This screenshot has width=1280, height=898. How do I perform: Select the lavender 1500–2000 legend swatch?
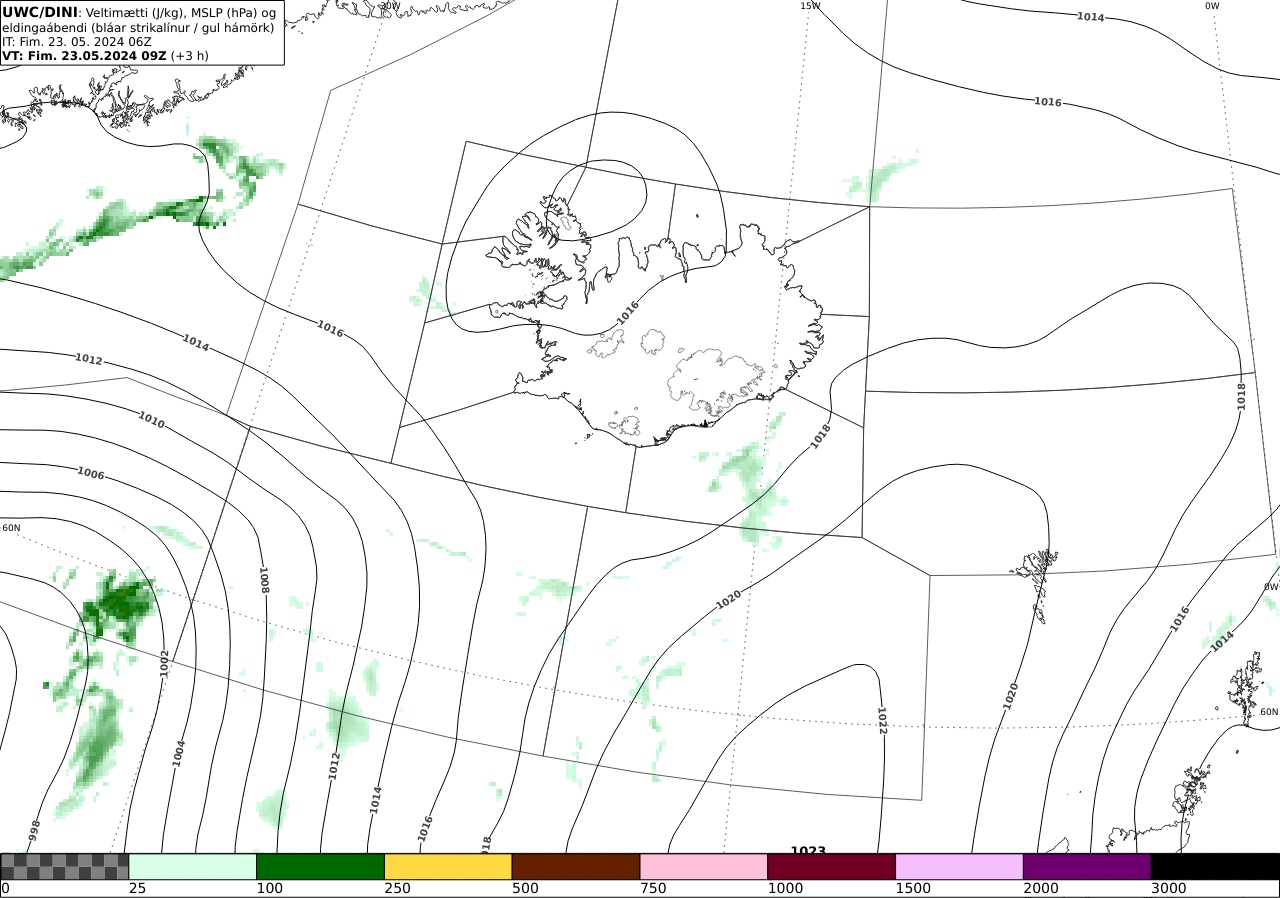[x=960, y=866]
